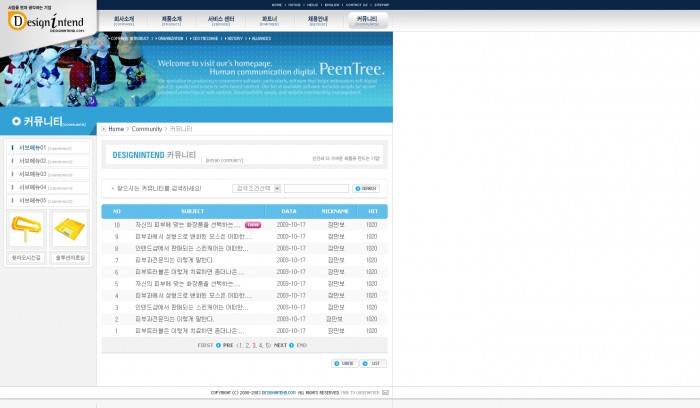Open post number 2 subject
Viewport: 700px width, 408px height.
coord(175,319)
